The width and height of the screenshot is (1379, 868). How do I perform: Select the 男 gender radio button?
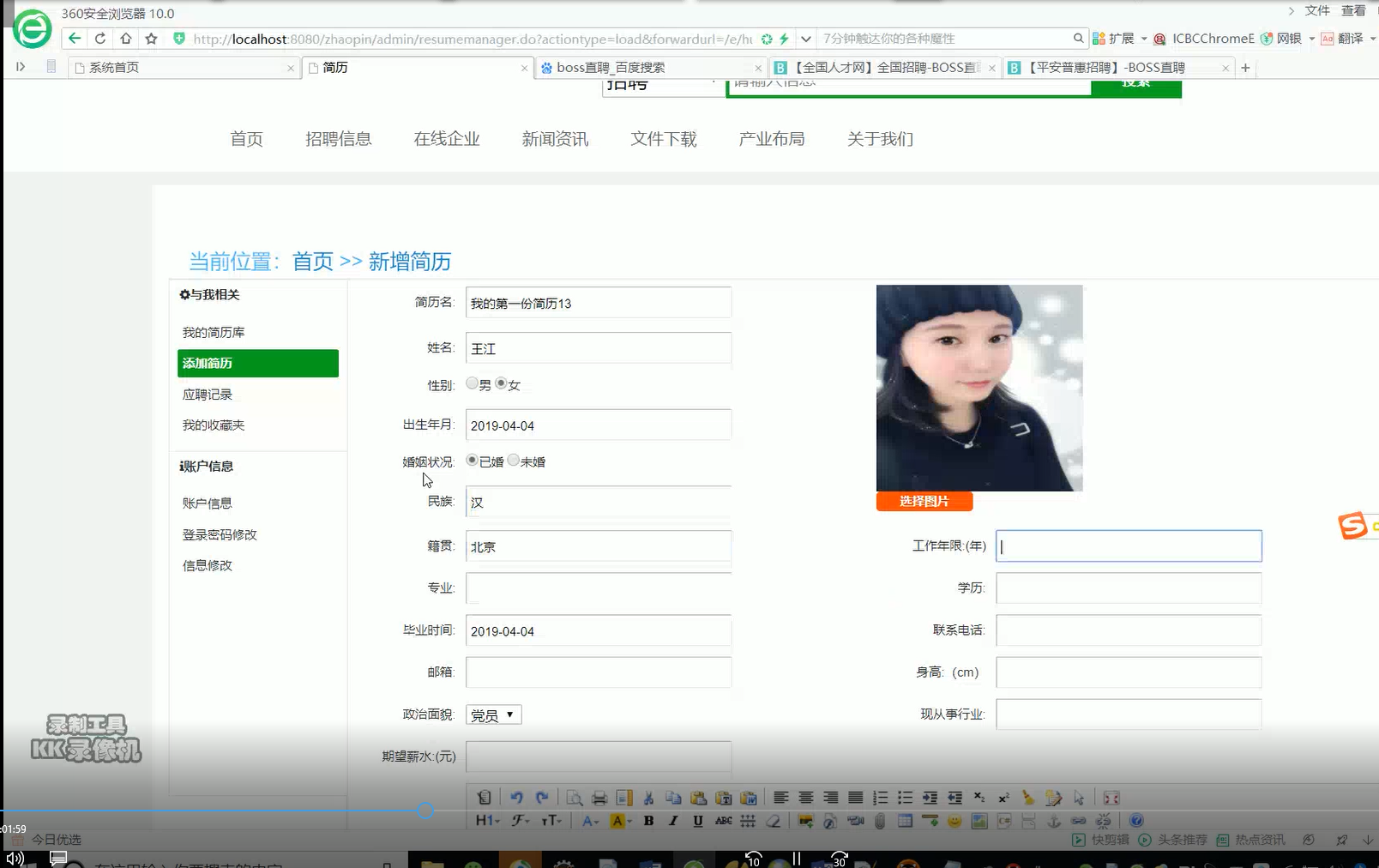473,383
